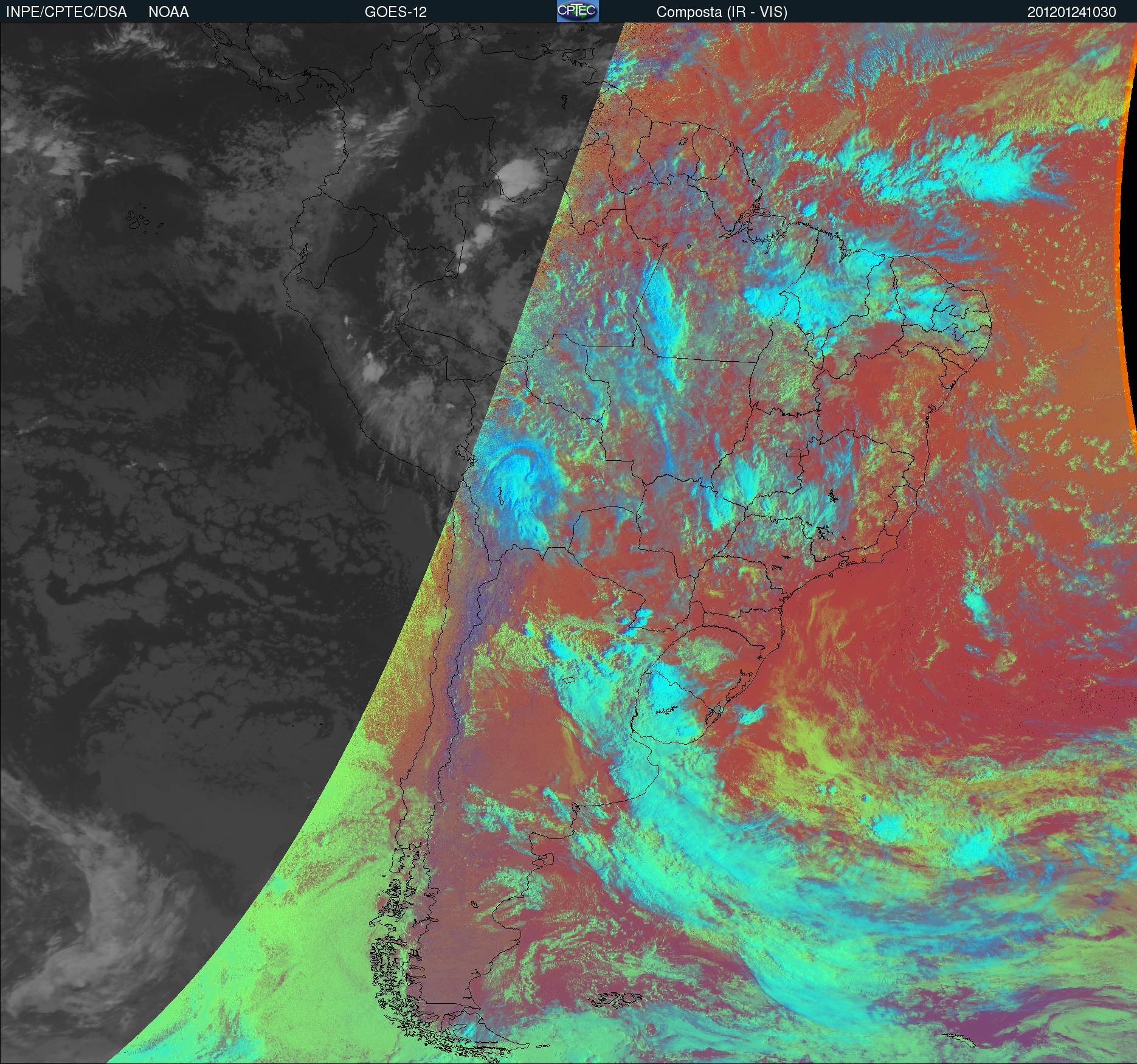Click the NOAA label in the header
The image size is (1137, 1064).
click(168, 12)
